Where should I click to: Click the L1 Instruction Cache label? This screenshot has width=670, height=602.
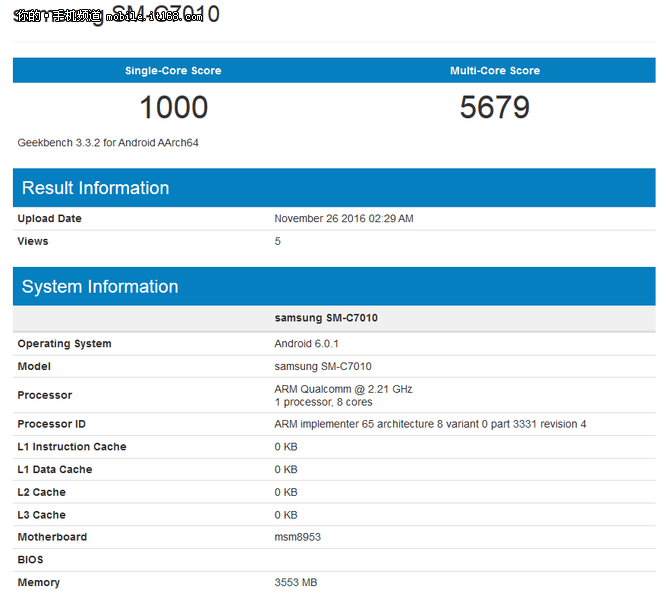point(72,446)
